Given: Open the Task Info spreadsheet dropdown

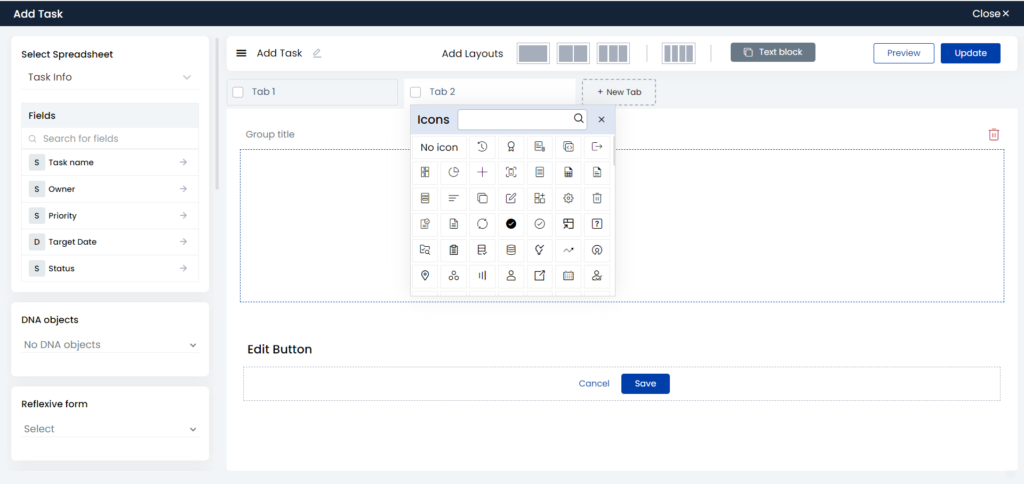Looking at the screenshot, I should pos(108,77).
